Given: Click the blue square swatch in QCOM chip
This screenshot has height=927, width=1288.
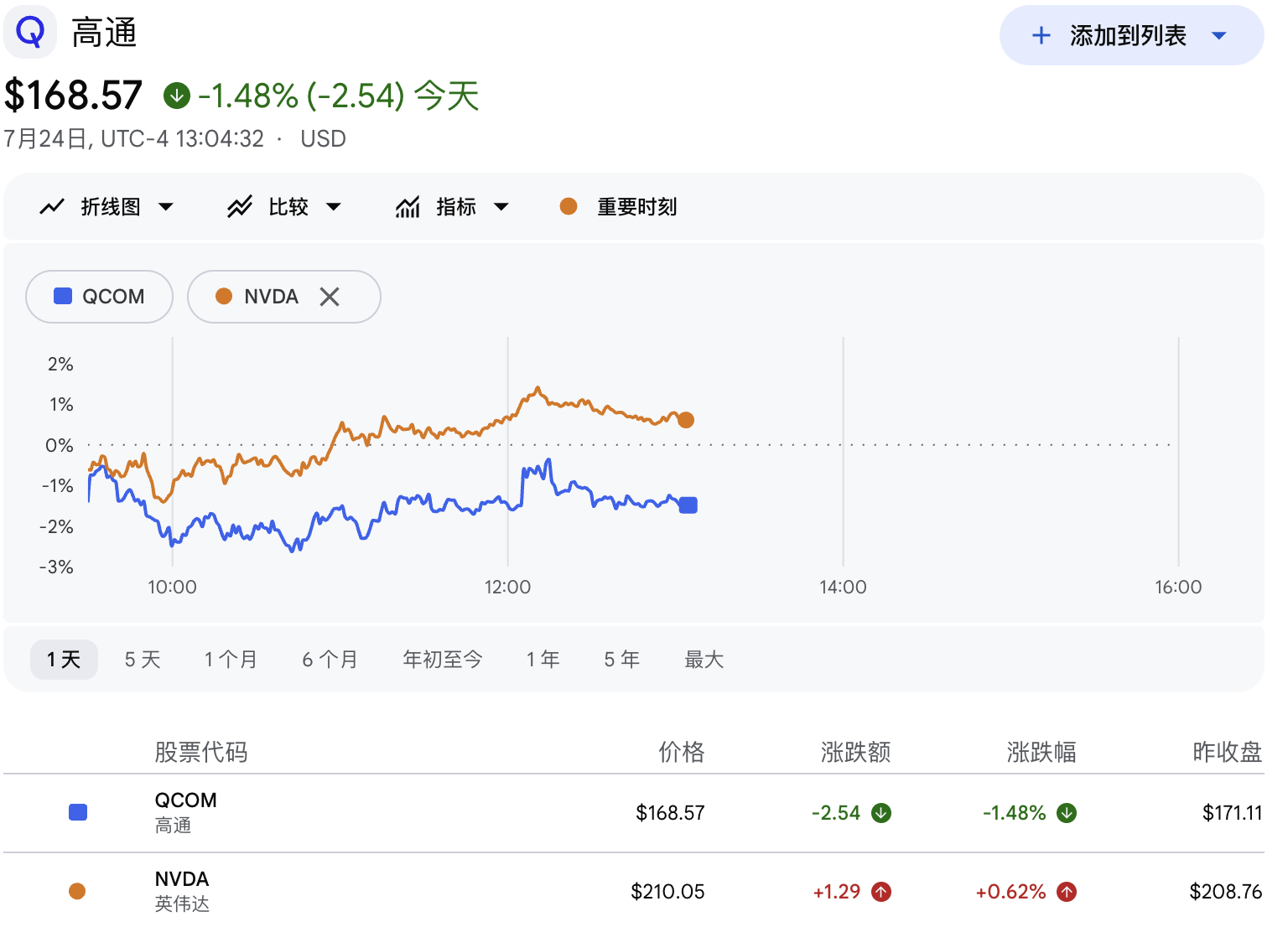Looking at the screenshot, I should [63, 296].
